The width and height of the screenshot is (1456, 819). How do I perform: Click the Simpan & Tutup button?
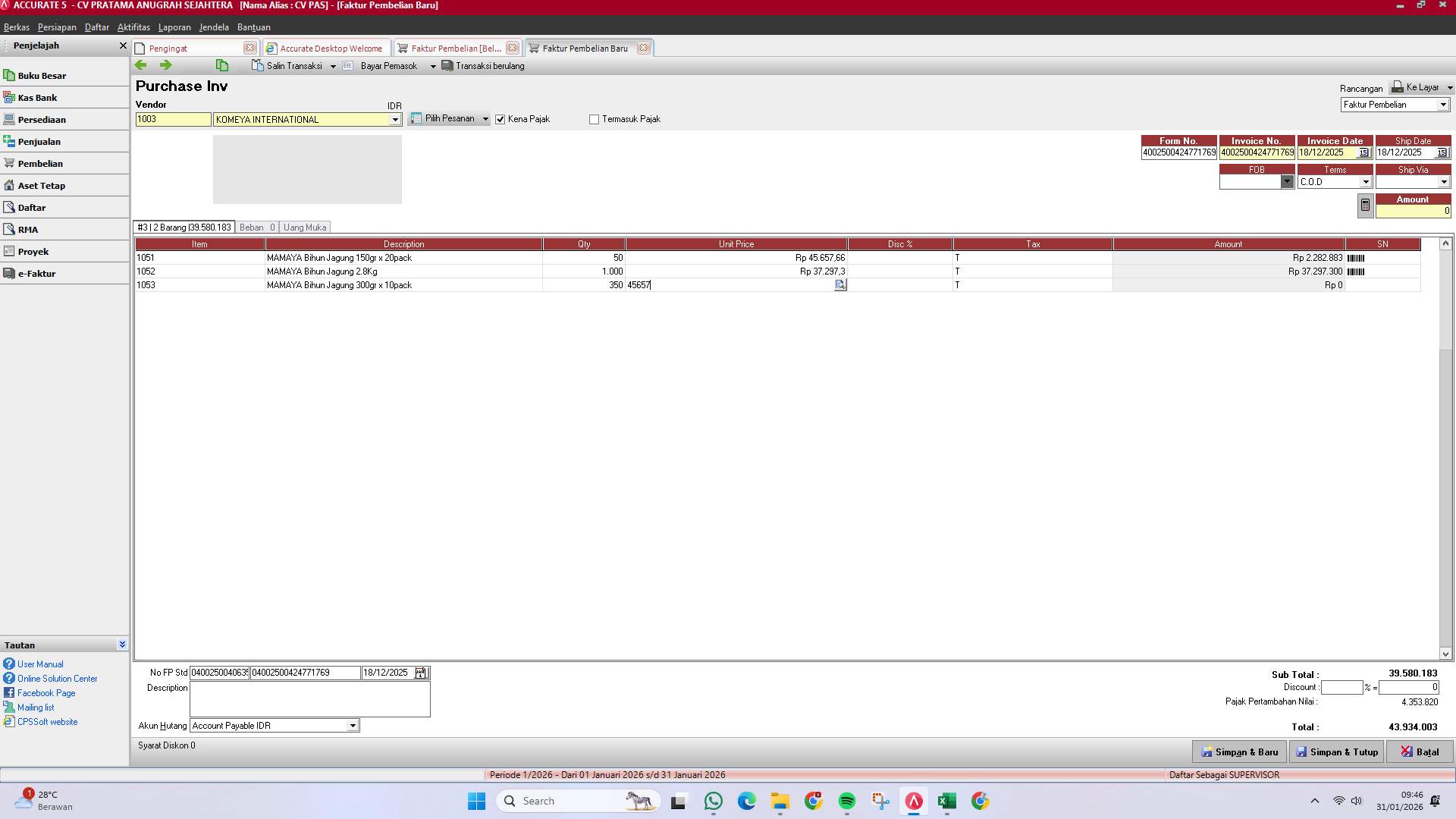pos(1336,752)
